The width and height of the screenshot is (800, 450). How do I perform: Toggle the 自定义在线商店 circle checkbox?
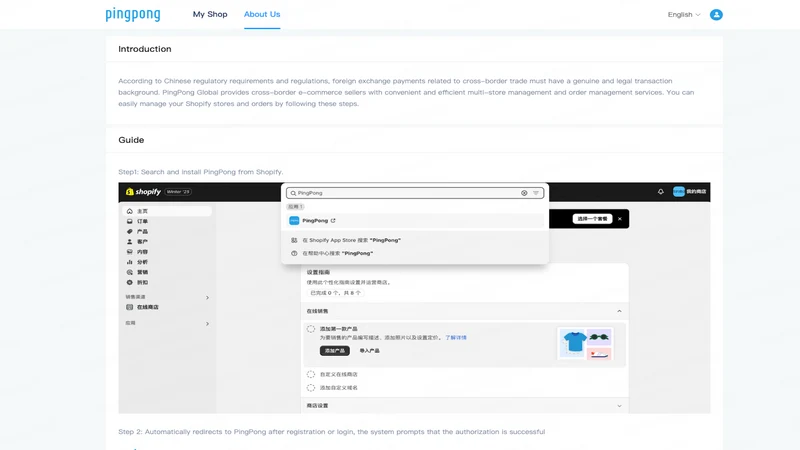311,374
